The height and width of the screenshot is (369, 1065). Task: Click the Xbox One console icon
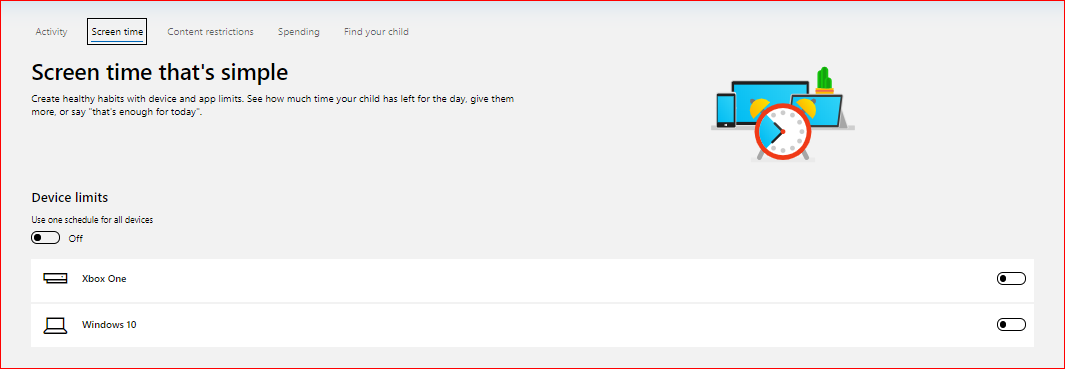point(55,279)
